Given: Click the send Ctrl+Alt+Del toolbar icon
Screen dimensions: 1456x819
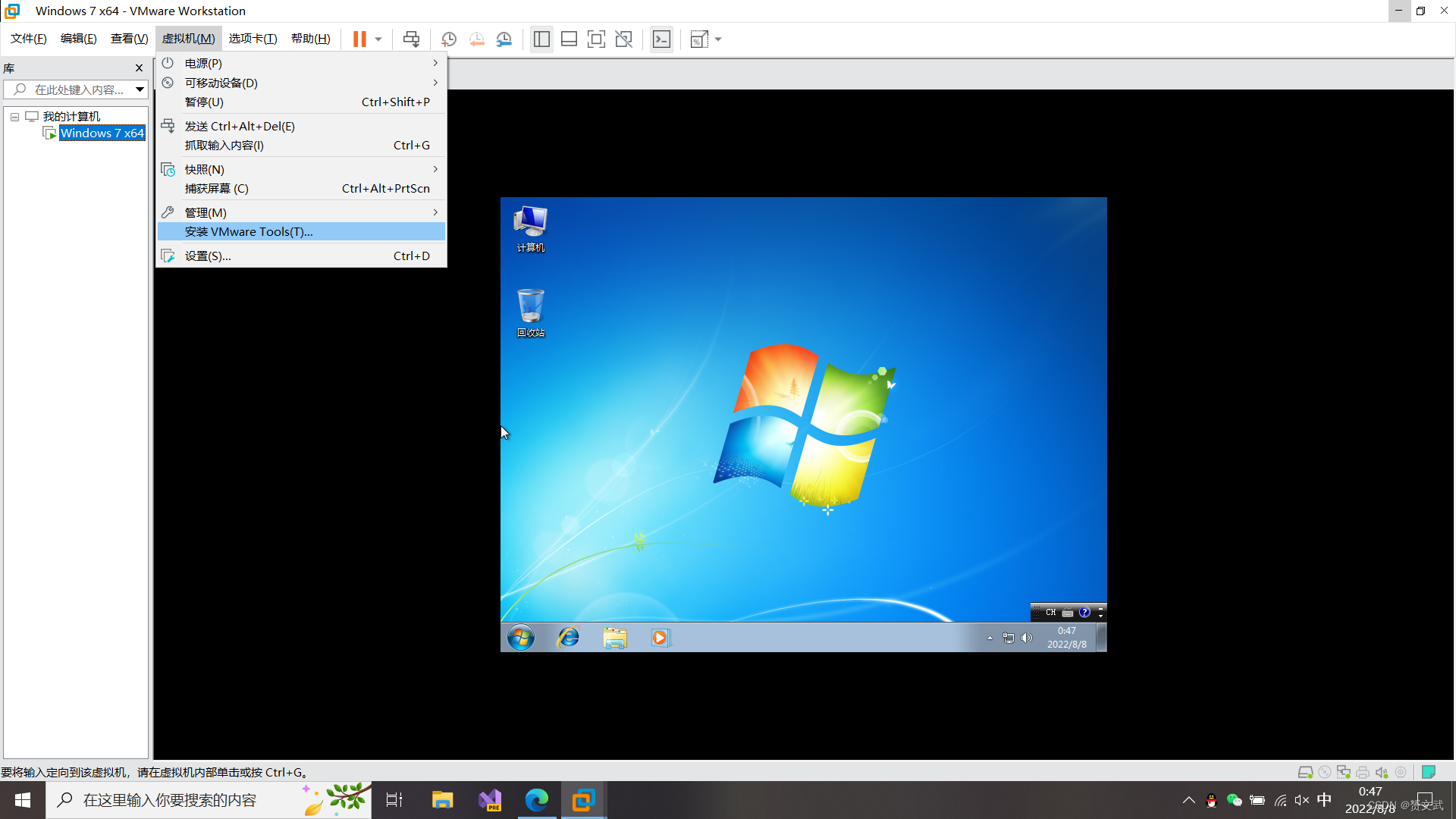Looking at the screenshot, I should coord(411,39).
